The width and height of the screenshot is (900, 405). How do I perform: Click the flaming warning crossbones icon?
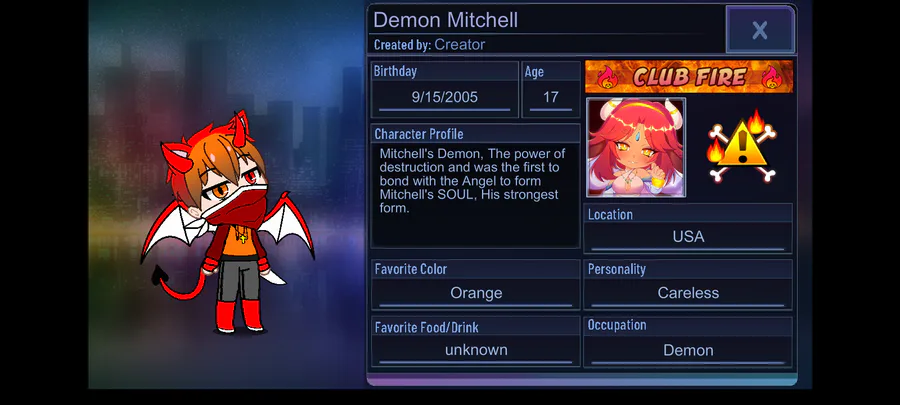click(742, 146)
